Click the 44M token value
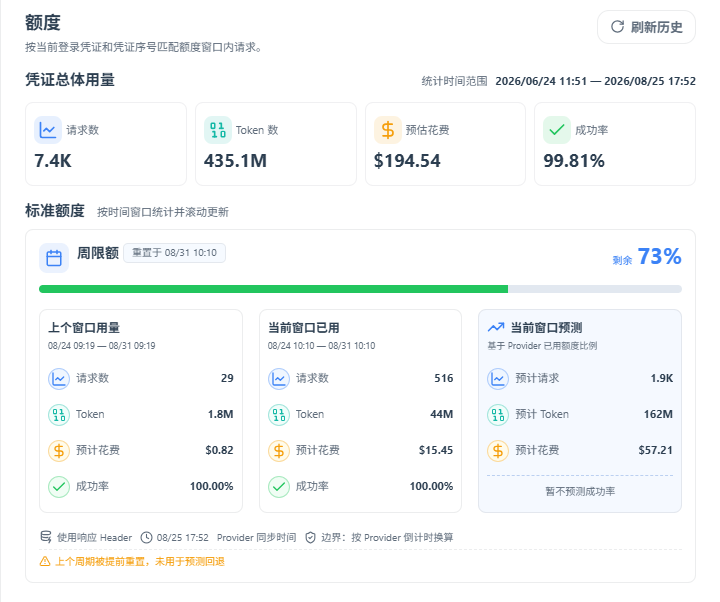Image resolution: width=720 pixels, height=602 pixels. 442,414
